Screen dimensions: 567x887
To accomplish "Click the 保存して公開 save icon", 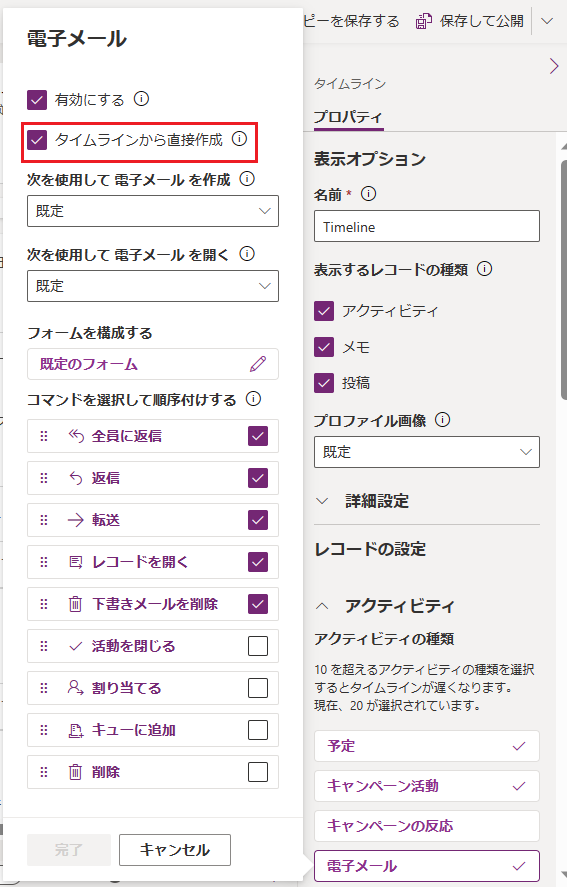I will click(x=424, y=21).
